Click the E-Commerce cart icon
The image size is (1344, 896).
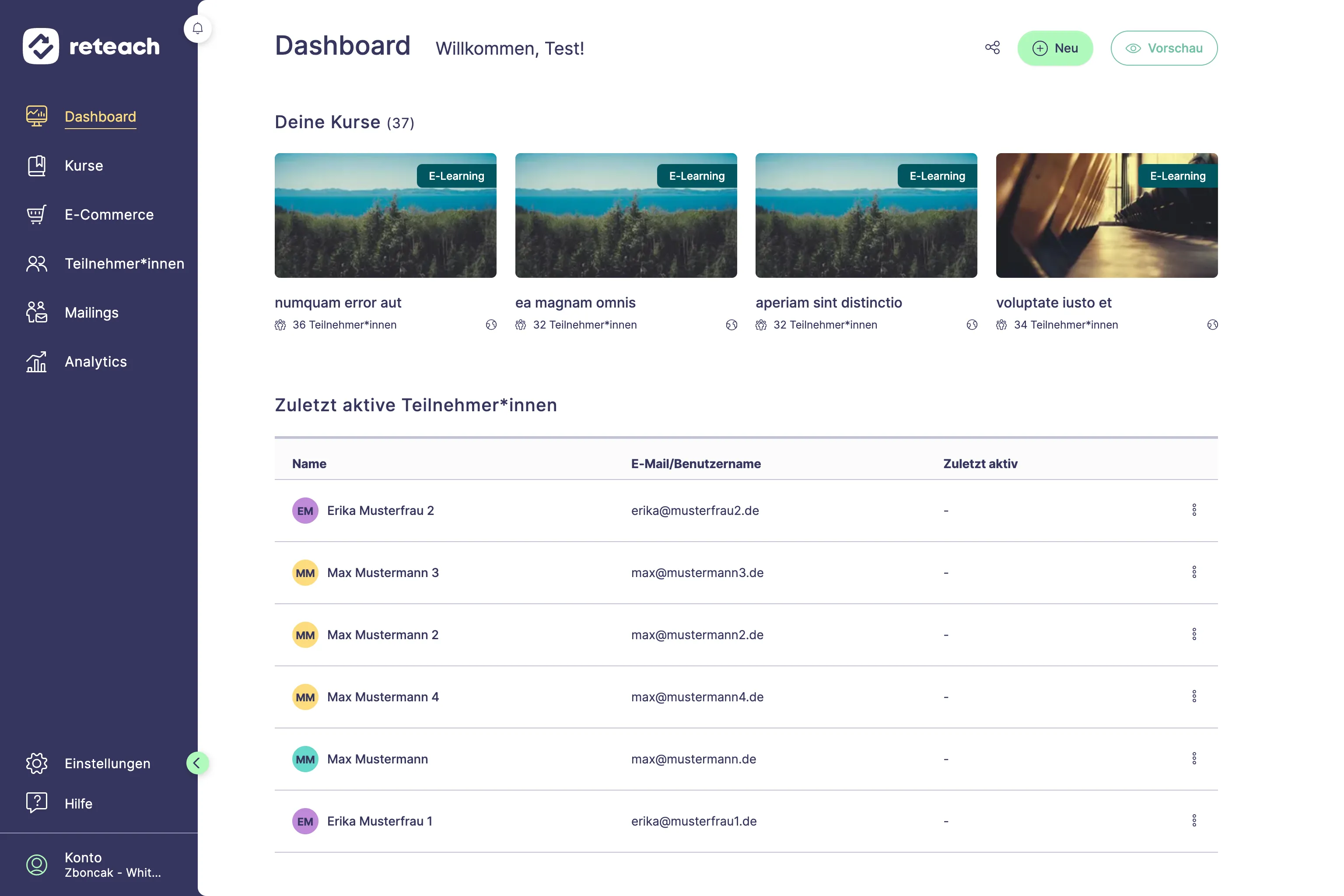[x=37, y=215]
